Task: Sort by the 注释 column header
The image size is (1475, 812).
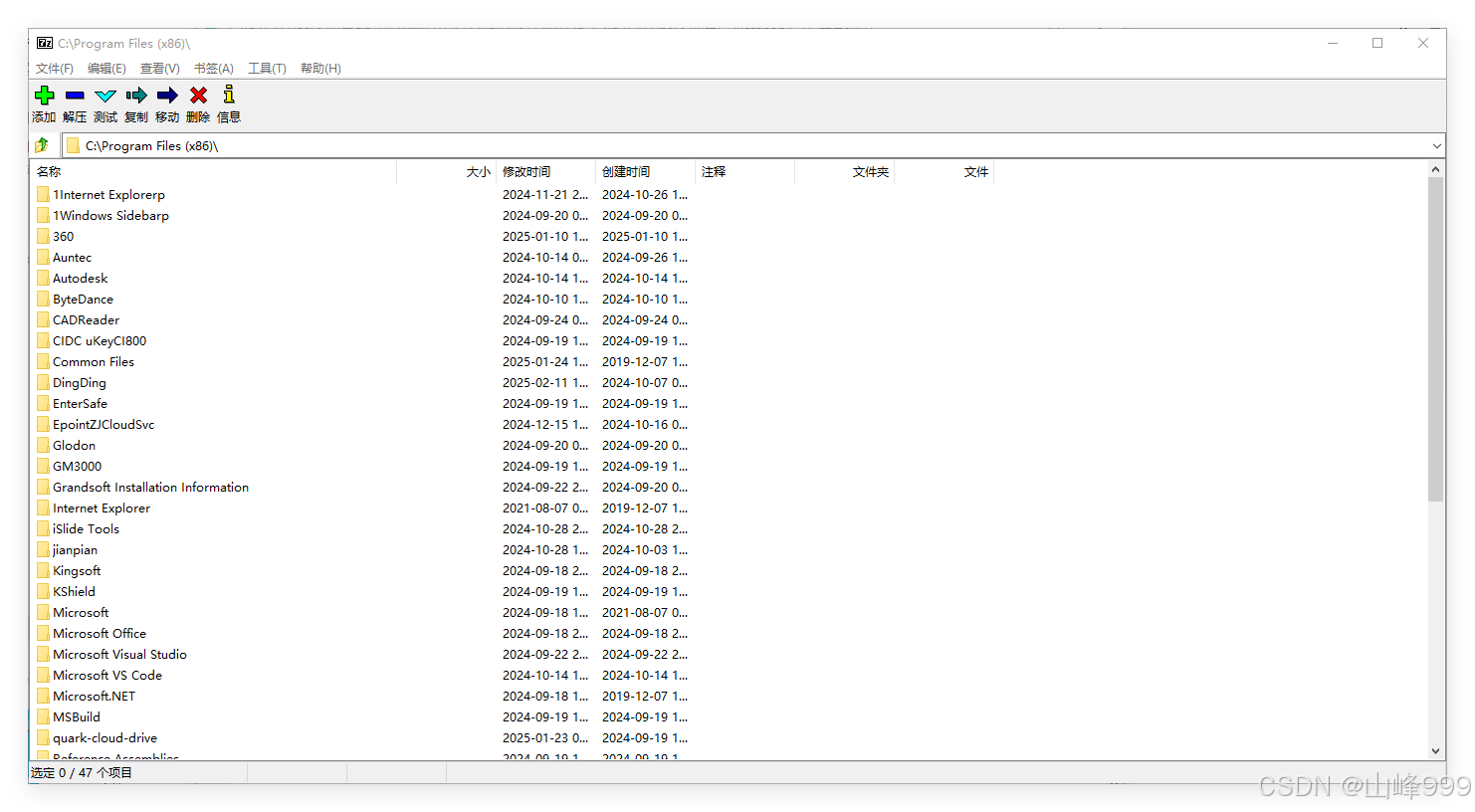Action: click(745, 172)
